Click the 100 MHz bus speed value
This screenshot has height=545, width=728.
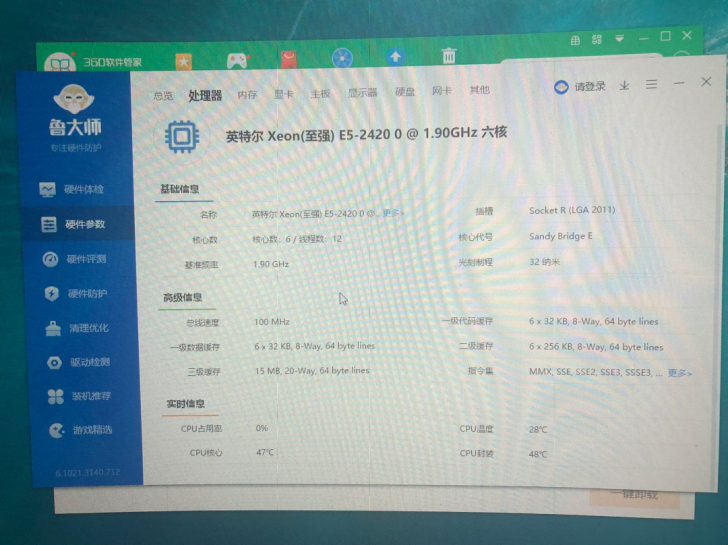tap(272, 322)
